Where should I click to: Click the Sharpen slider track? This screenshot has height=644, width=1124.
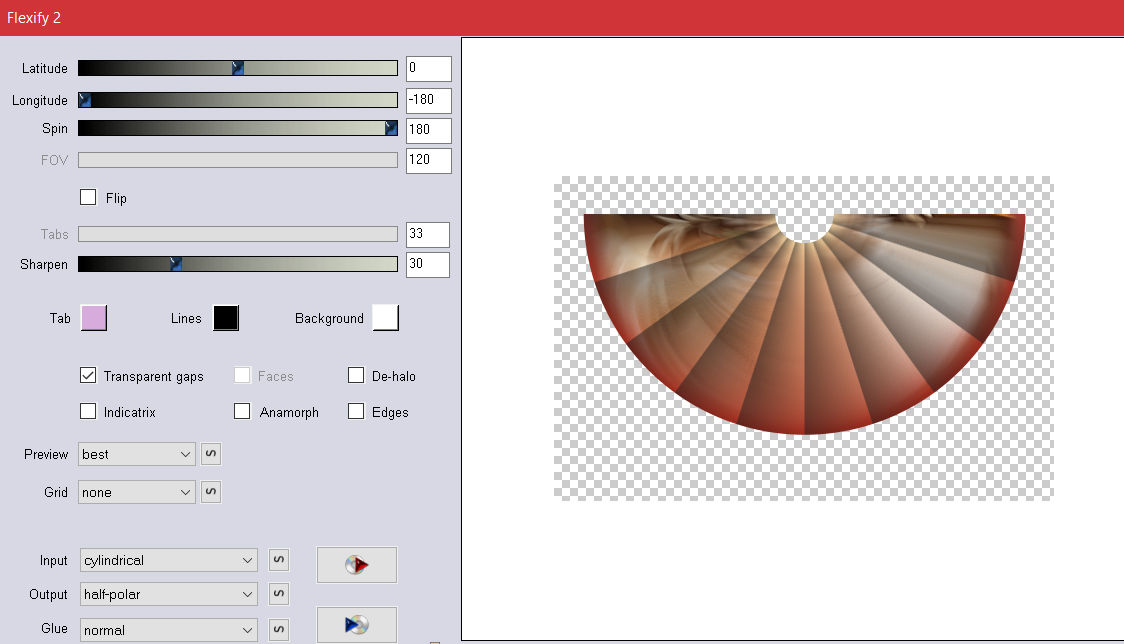point(280,264)
